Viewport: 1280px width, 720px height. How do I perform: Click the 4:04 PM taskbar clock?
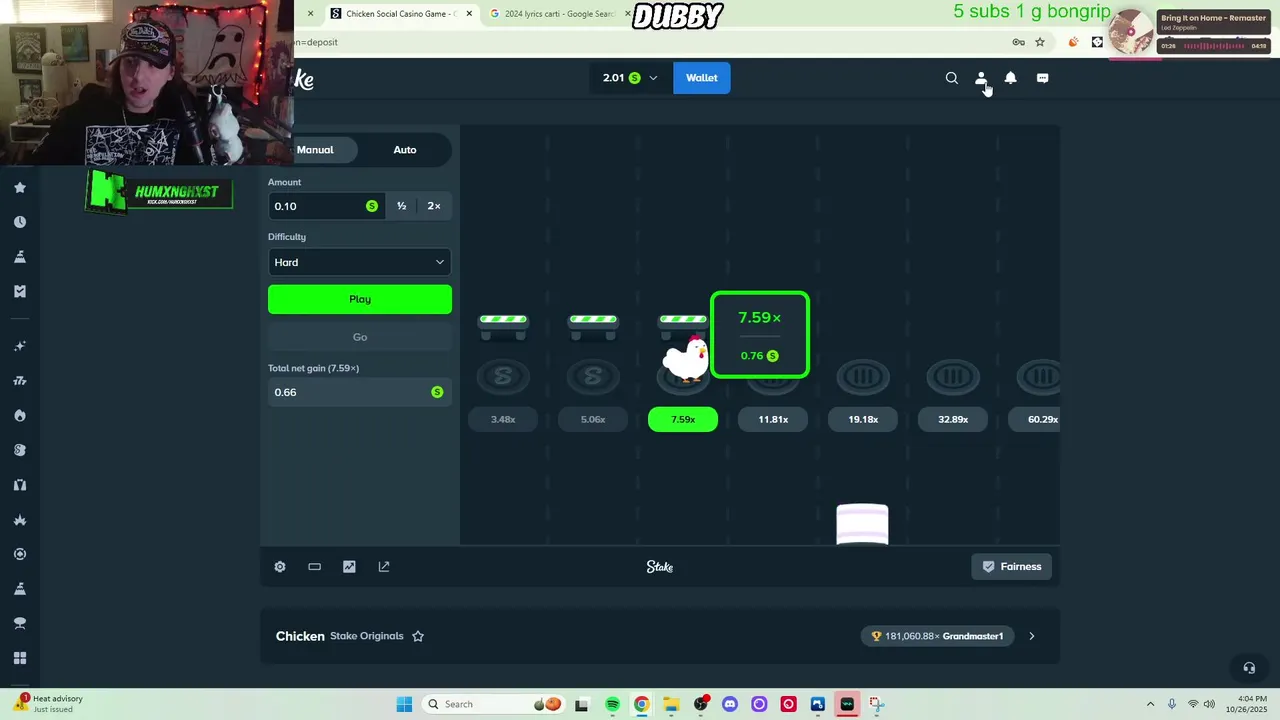1246,704
